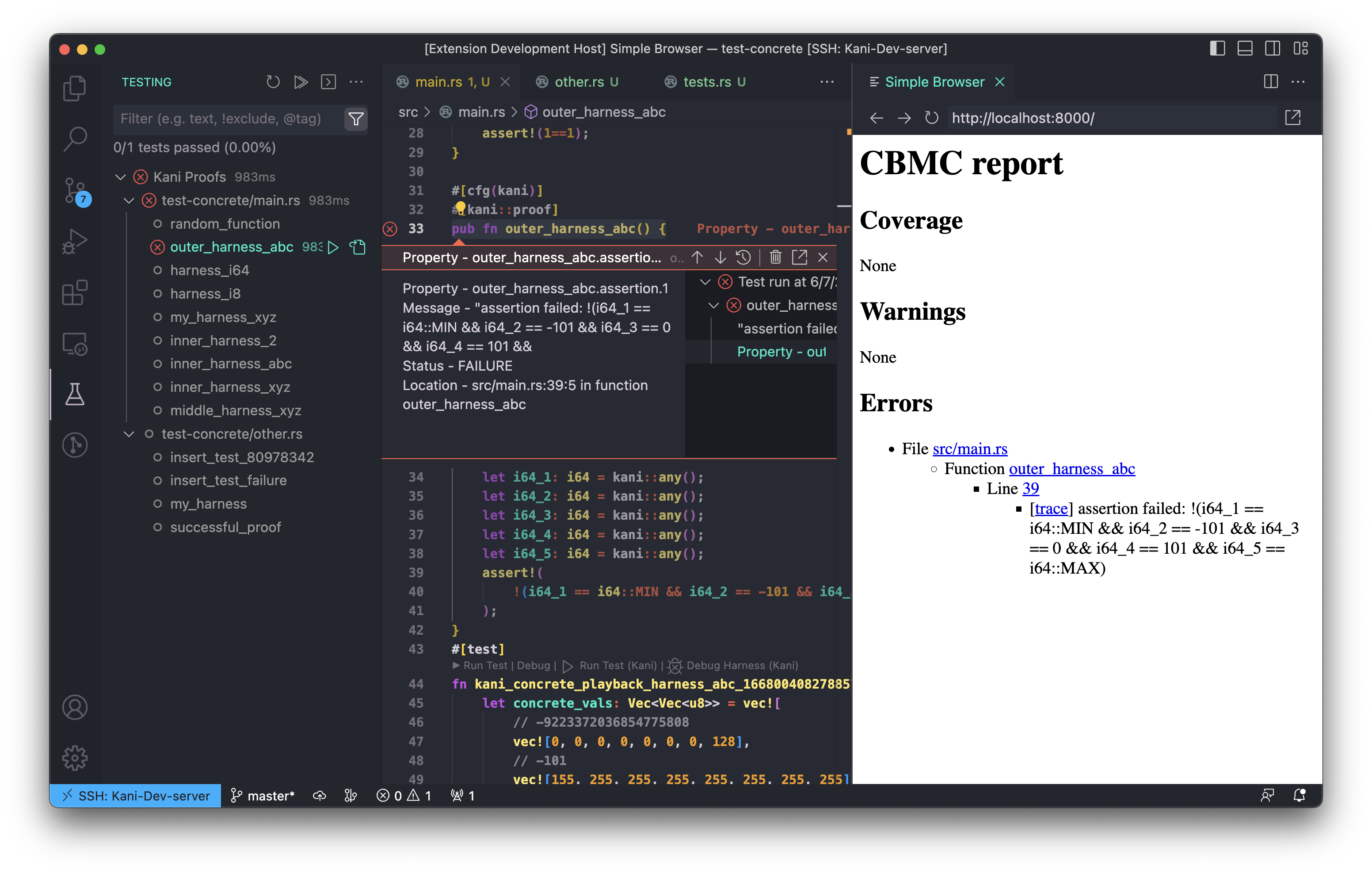Click master* branch in status bar
This screenshot has height=873, width=1372.
coord(263,796)
